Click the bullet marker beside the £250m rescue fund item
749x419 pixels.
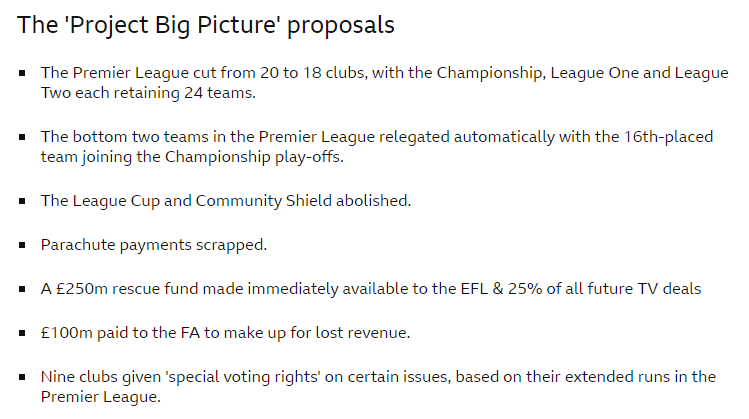pos(21,288)
